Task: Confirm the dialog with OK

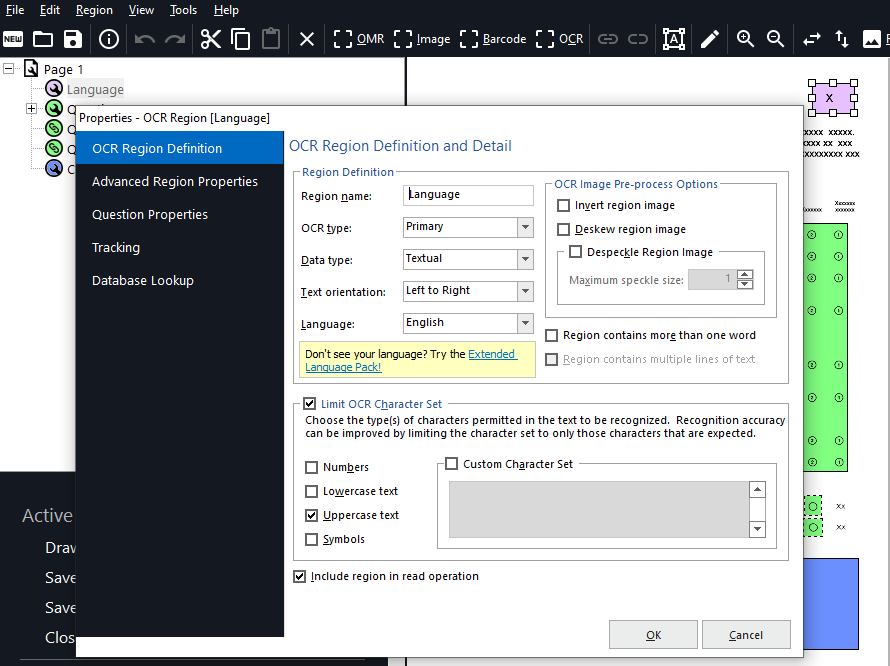Action: [x=653, y=635]
